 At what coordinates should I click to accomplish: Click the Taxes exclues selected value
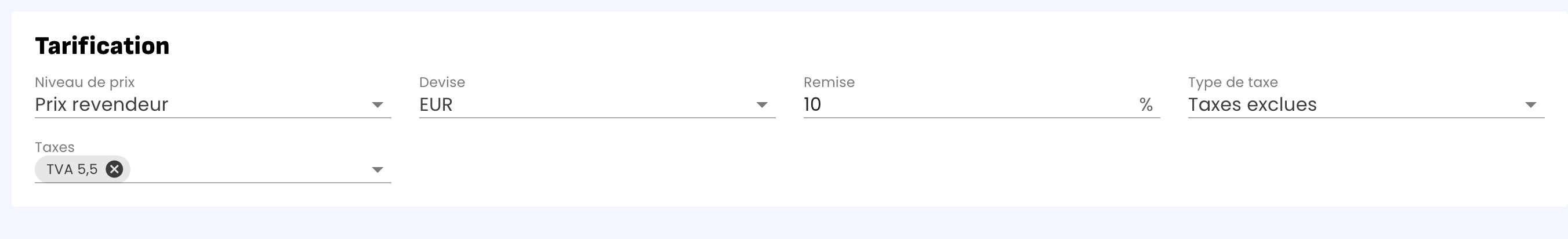1252,105
